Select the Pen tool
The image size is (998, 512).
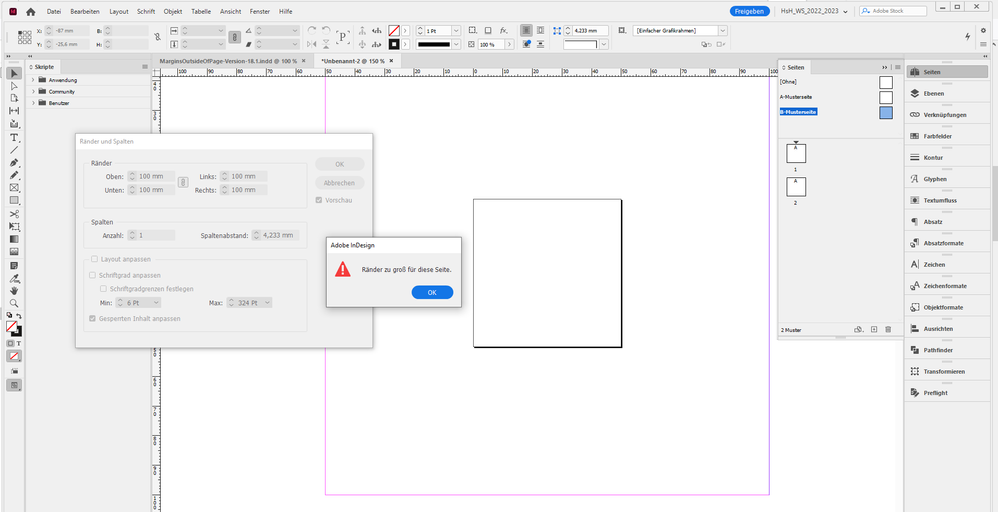14,163
